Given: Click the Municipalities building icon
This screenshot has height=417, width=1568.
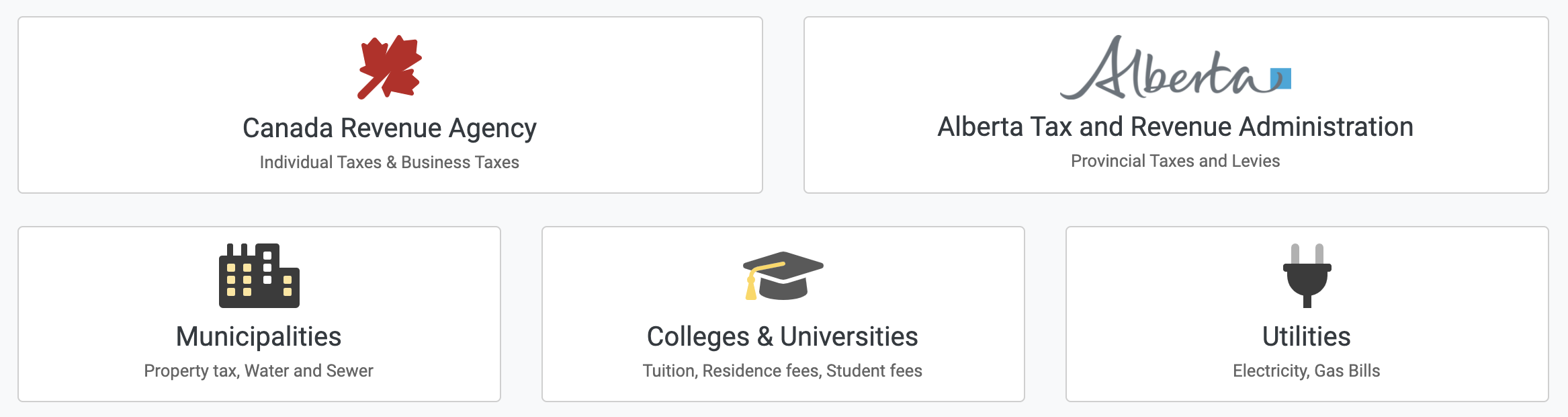Looking at the screenshot, I should pos(259,276).
